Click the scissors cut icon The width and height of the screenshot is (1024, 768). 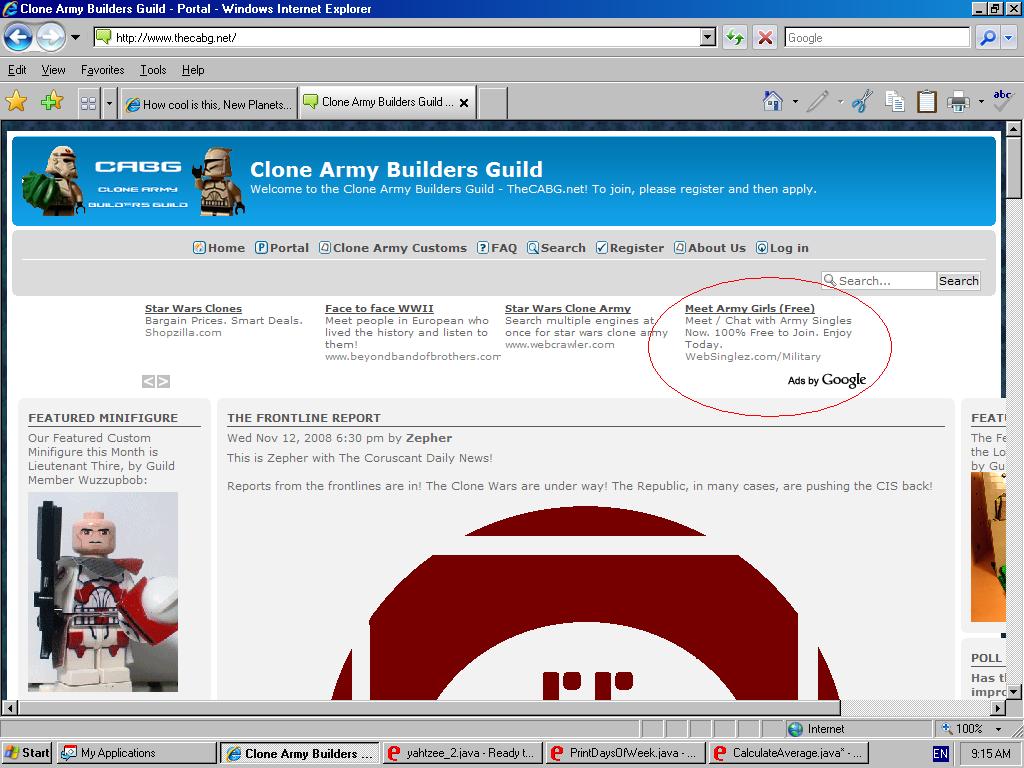pos(862,101)
